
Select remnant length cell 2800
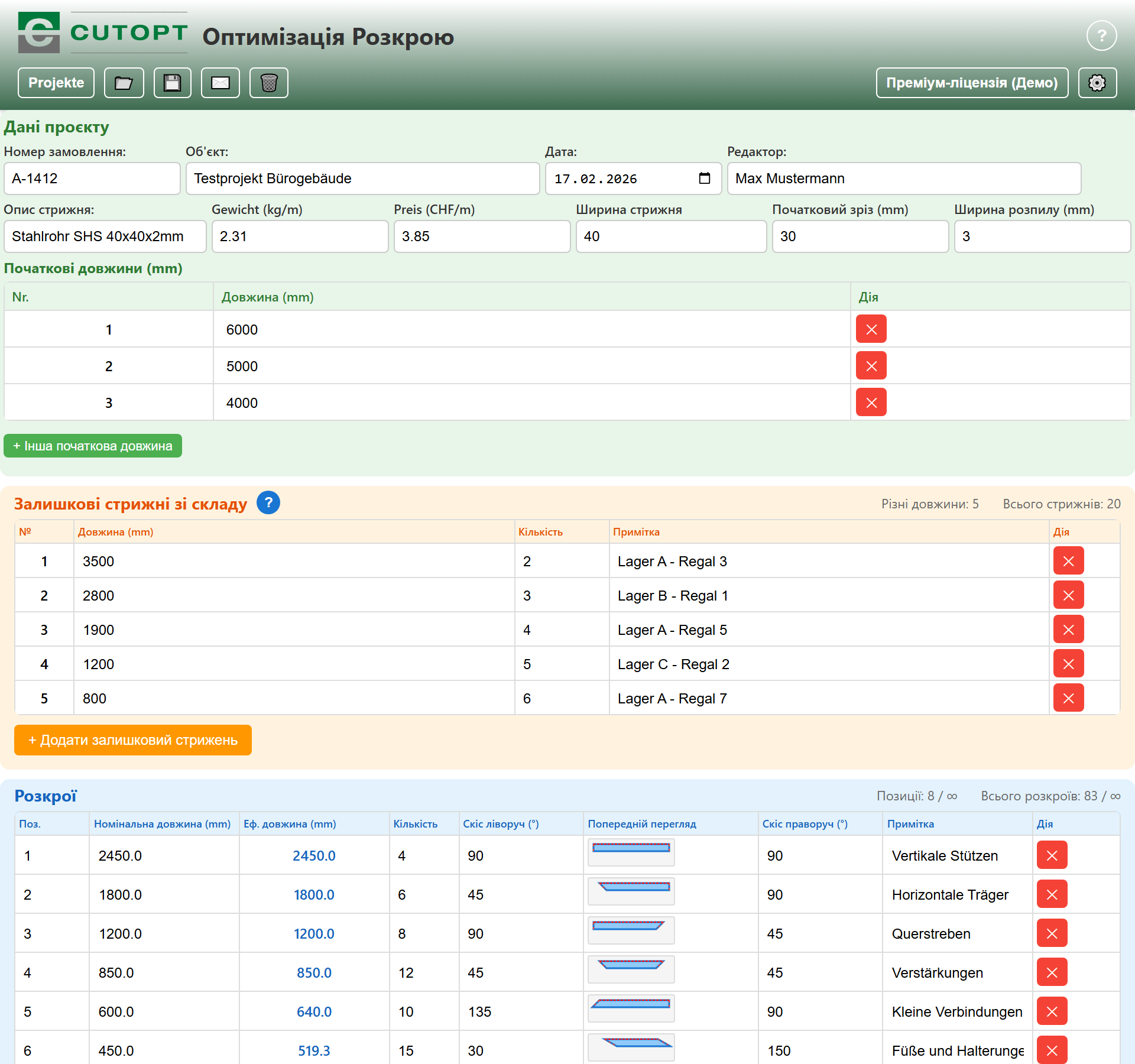coord(294,595)
